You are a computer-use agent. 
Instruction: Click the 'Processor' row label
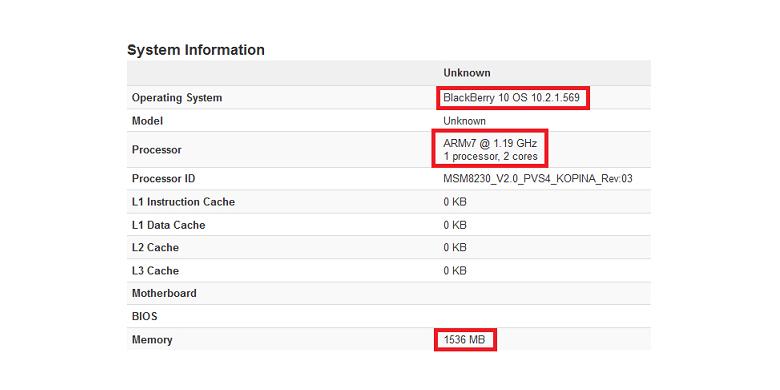pyautogui.click(x=157, y=150)
